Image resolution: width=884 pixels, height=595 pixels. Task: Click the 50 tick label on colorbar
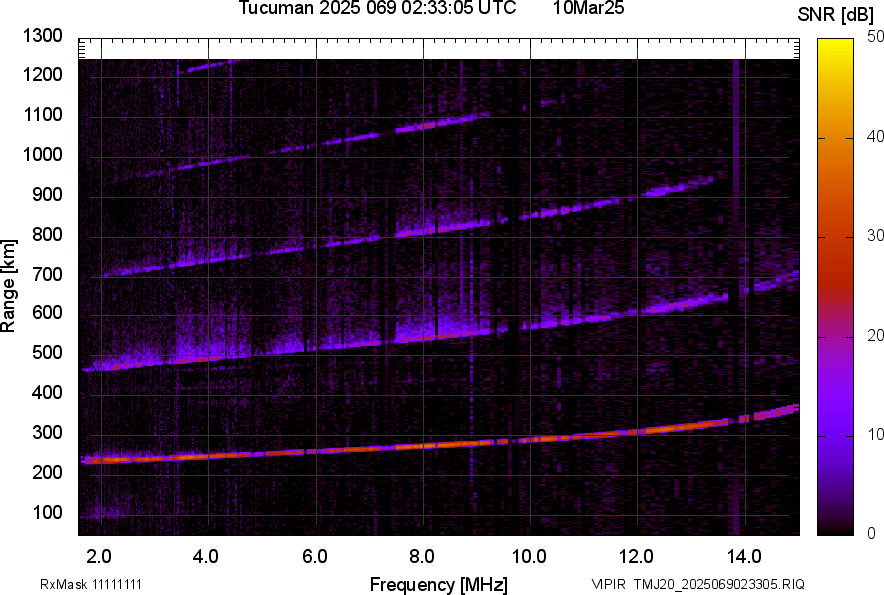click(x=875, y=37)
